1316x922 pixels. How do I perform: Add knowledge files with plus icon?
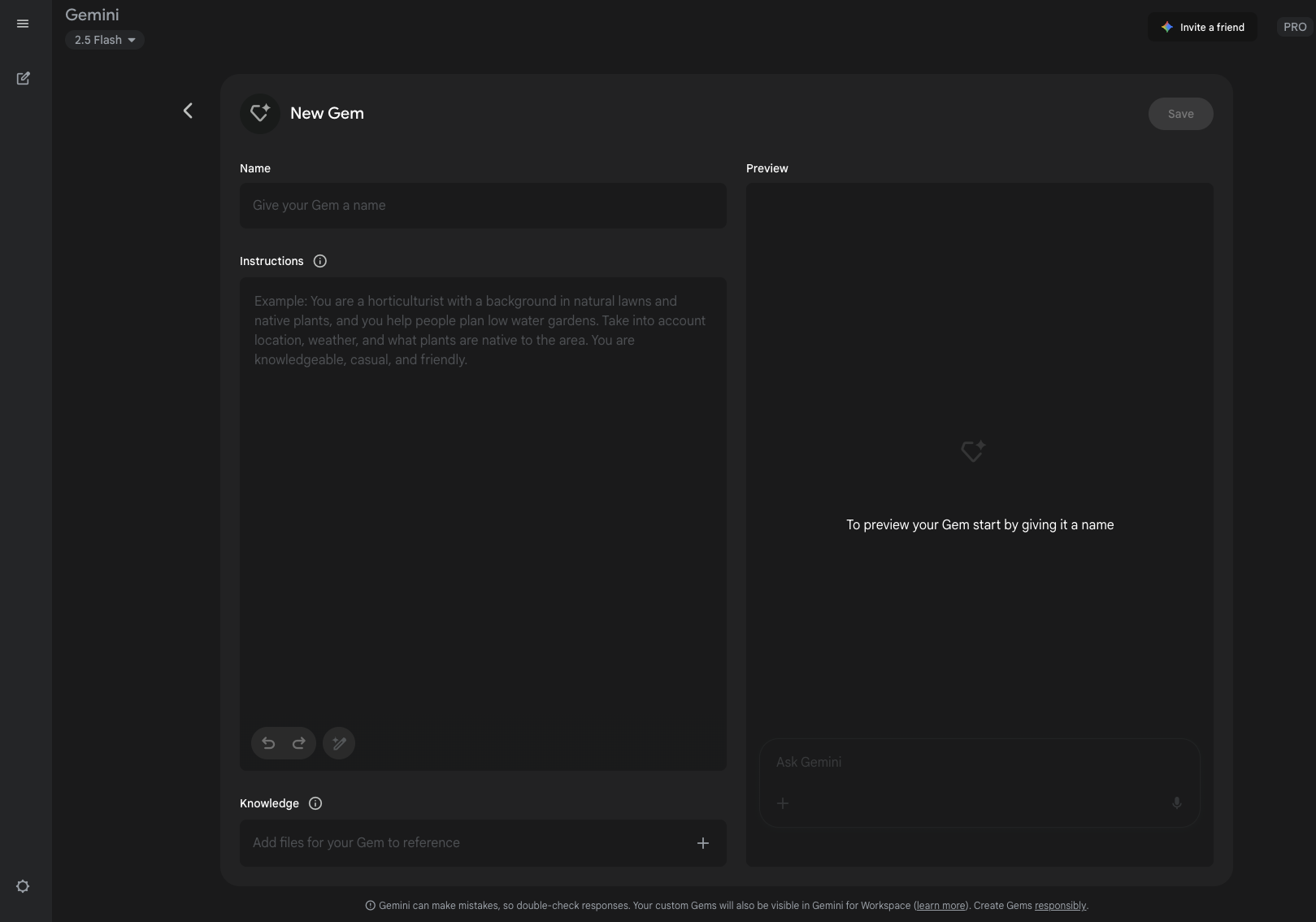[703, 843]
